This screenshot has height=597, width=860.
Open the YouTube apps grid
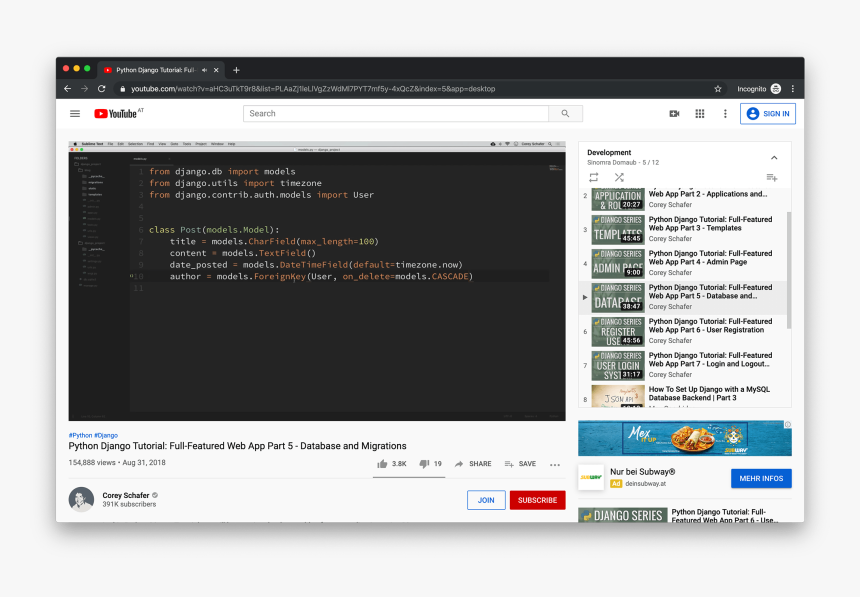point(700,114)
